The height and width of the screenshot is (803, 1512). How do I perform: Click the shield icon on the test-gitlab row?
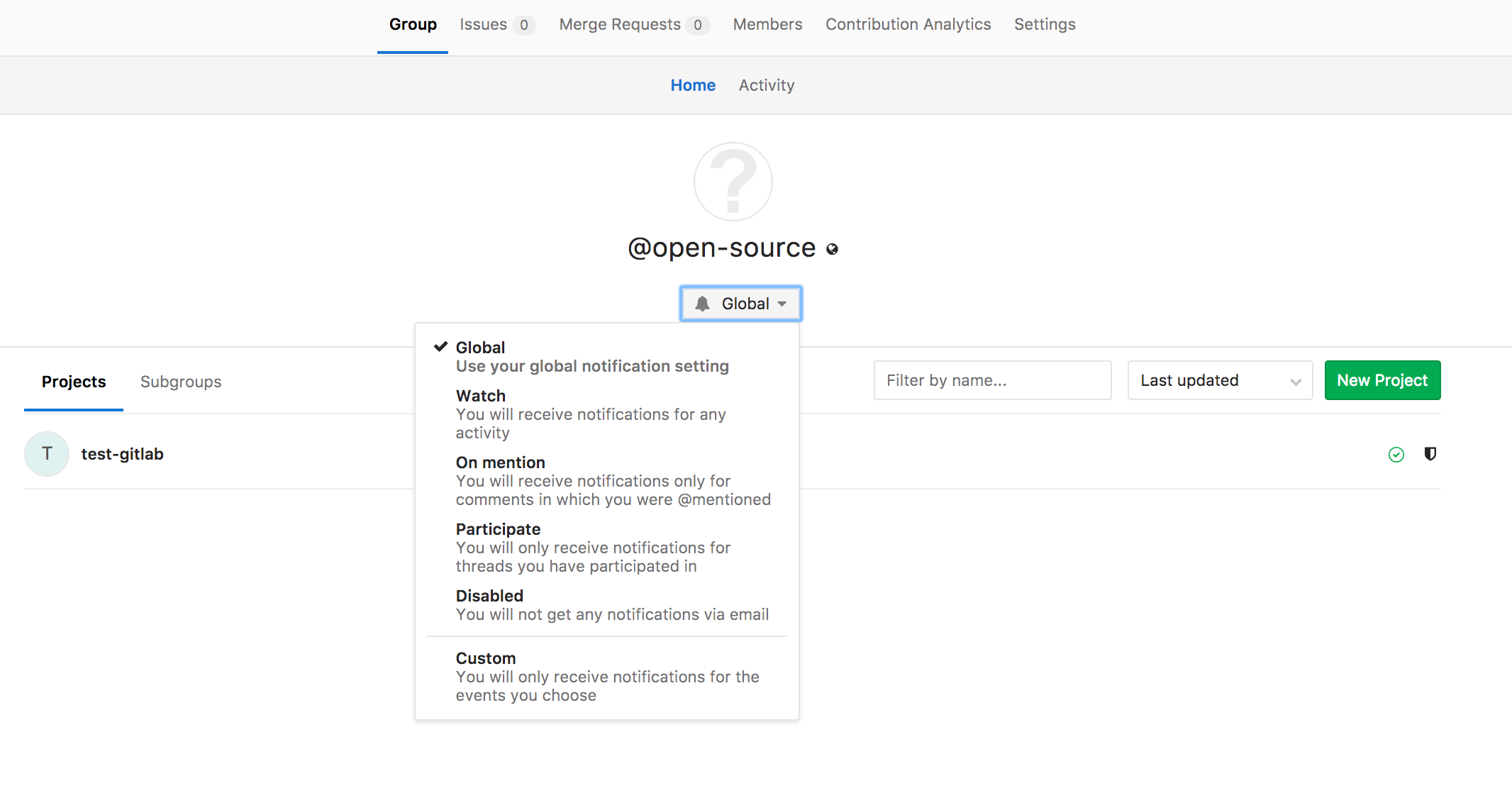1430,454
